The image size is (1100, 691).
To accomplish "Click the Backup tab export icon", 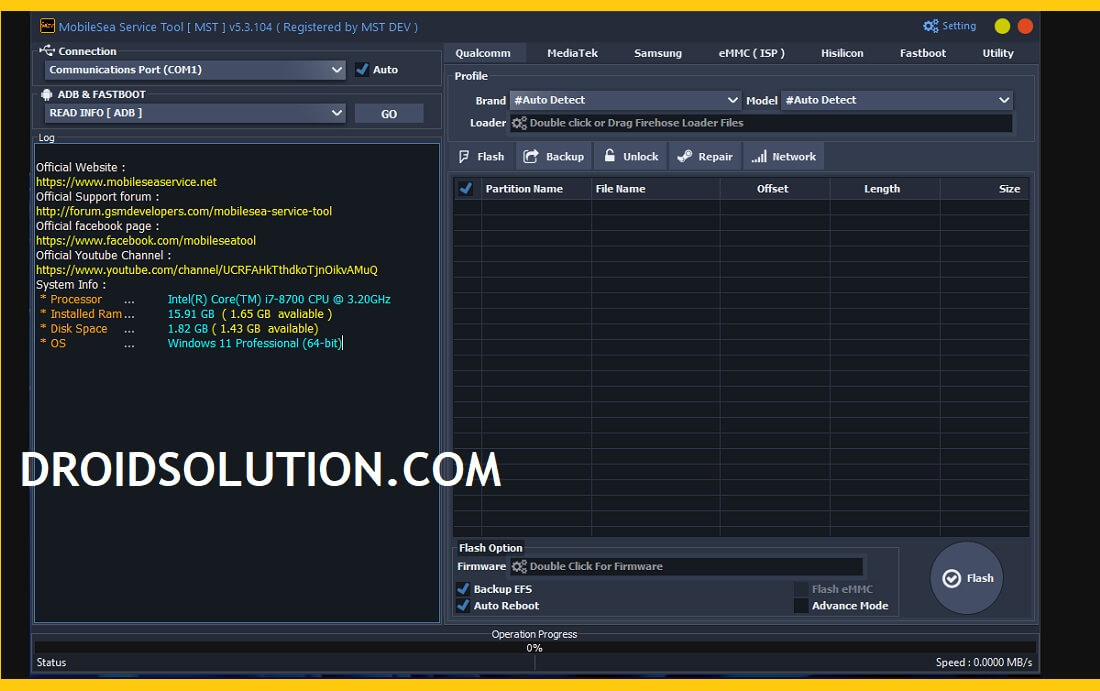I will pyautogui.click(x=531, y=156).
